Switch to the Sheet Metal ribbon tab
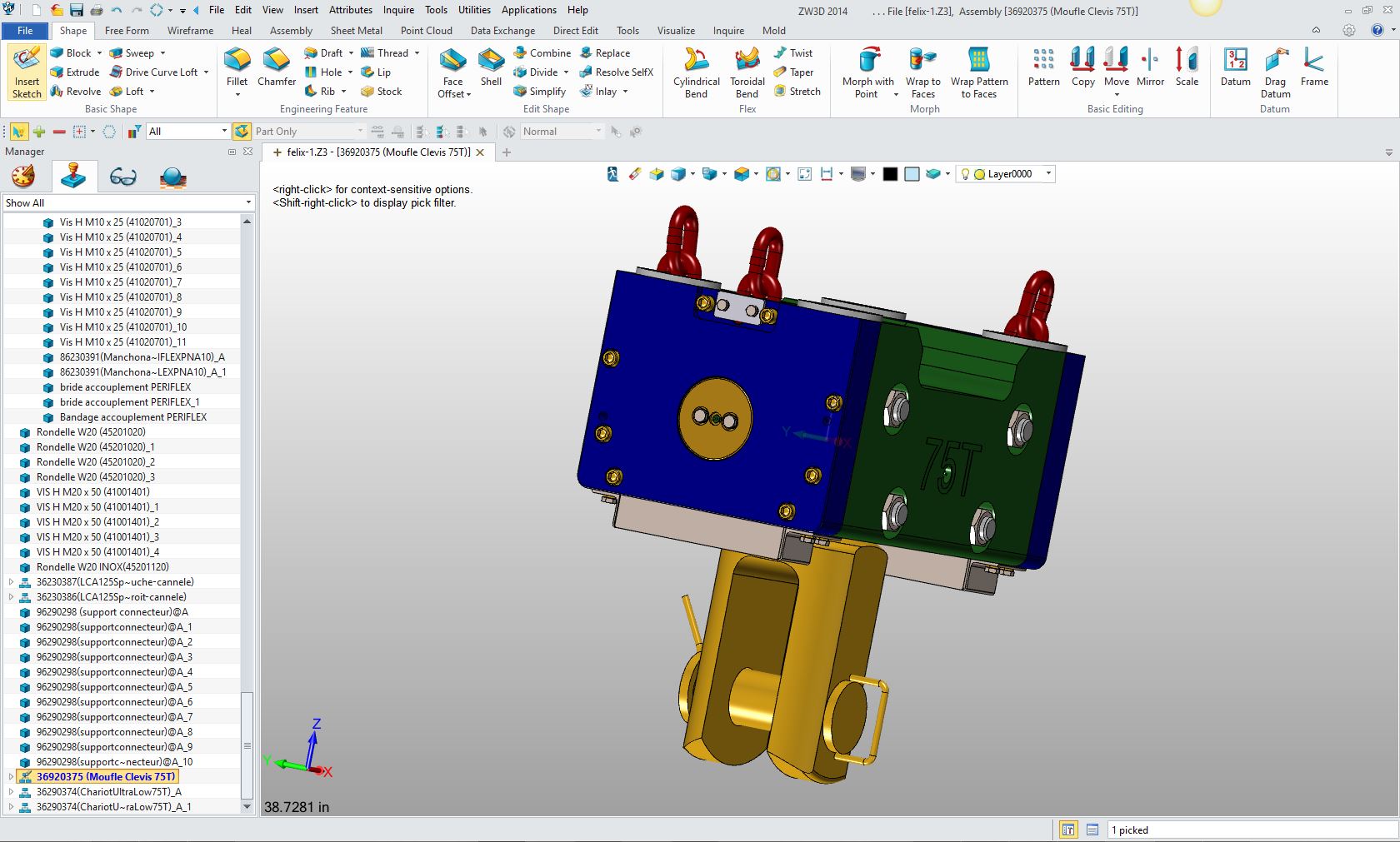This screenshot has height=842, width=1400. [x=356, y=31]
